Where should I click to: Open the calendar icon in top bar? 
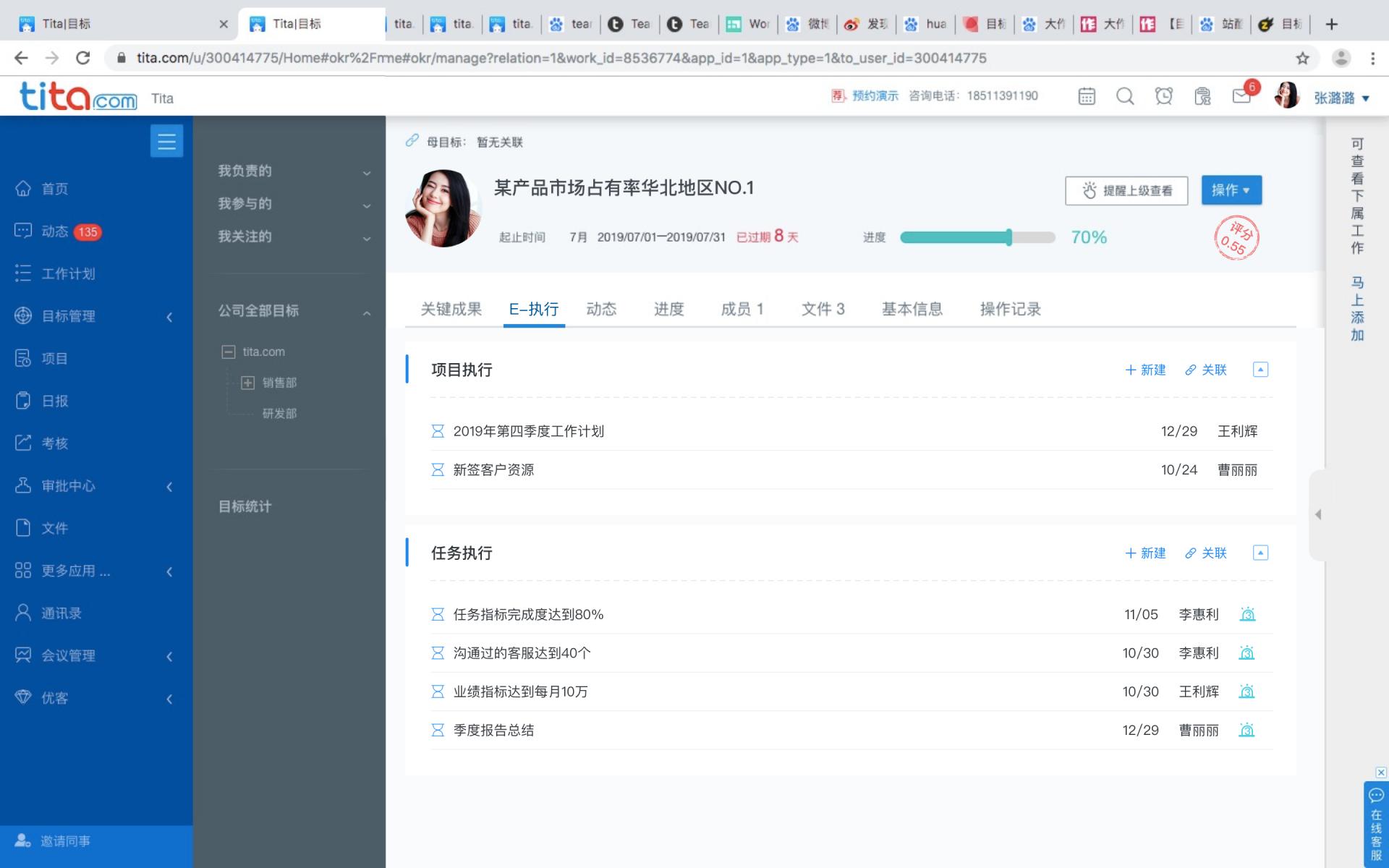pyautogui.click(x=1087, y=95)
